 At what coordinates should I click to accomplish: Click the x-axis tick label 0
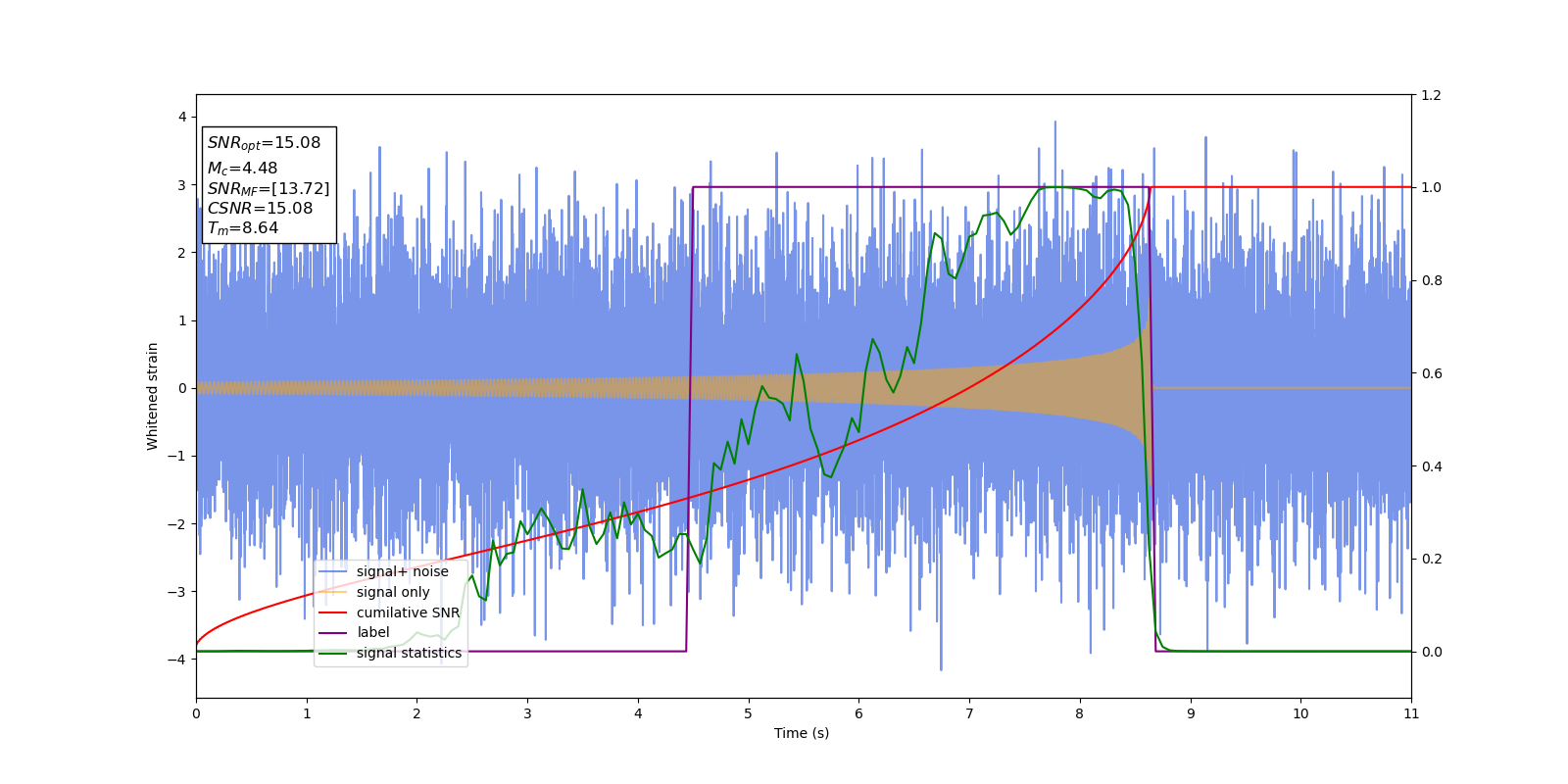pos(196,713)
